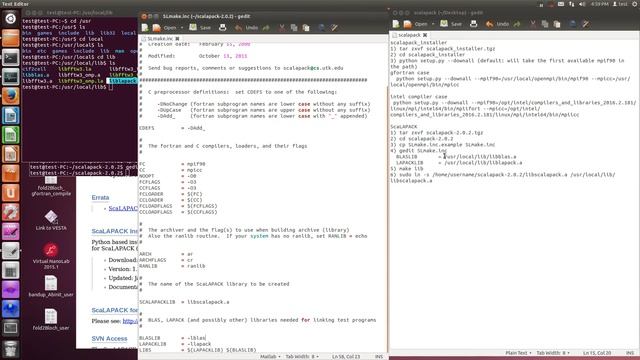
Task: Redo in the scalapack gedit window
Action: [x=517, y=24]
